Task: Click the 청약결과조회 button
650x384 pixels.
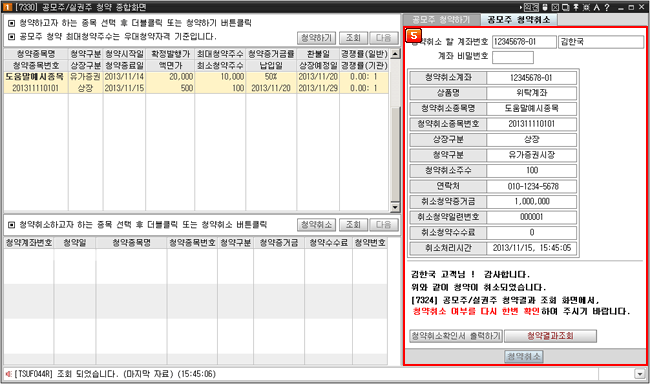Action: click(x=550, y=336)
